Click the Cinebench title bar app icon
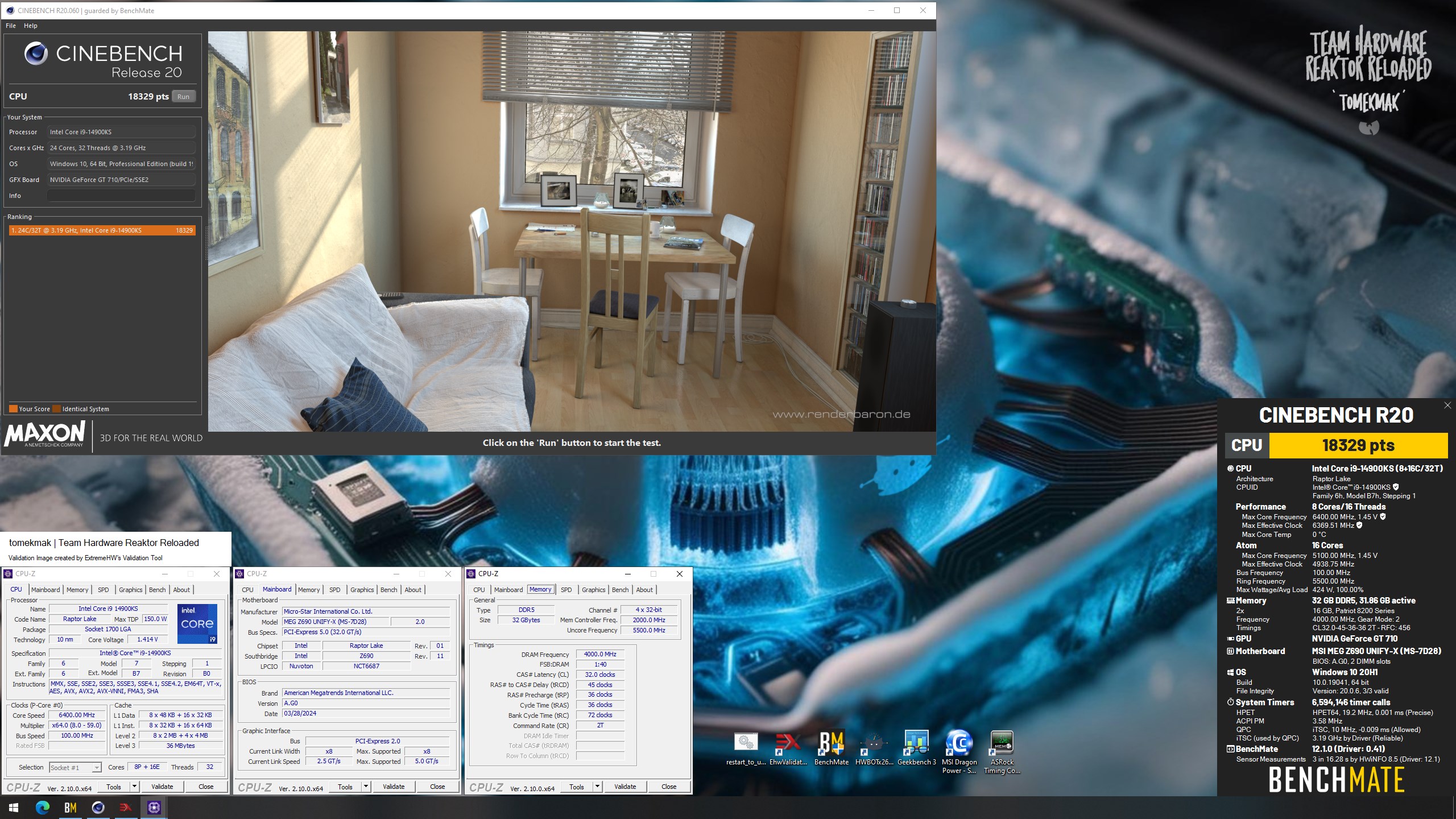This screenshot has width=1456, height=819. 10,10
